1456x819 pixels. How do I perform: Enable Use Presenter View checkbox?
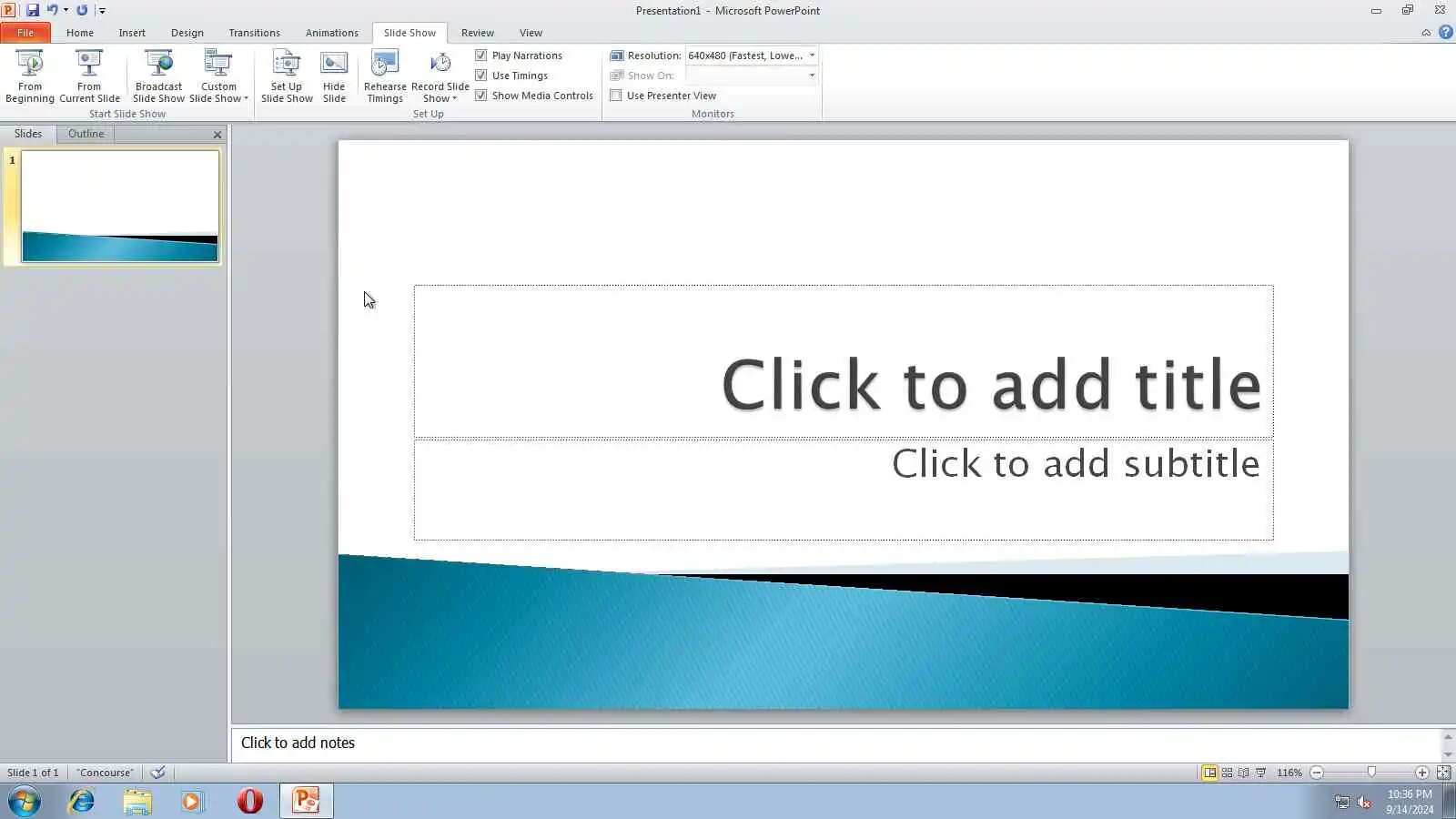616,96
